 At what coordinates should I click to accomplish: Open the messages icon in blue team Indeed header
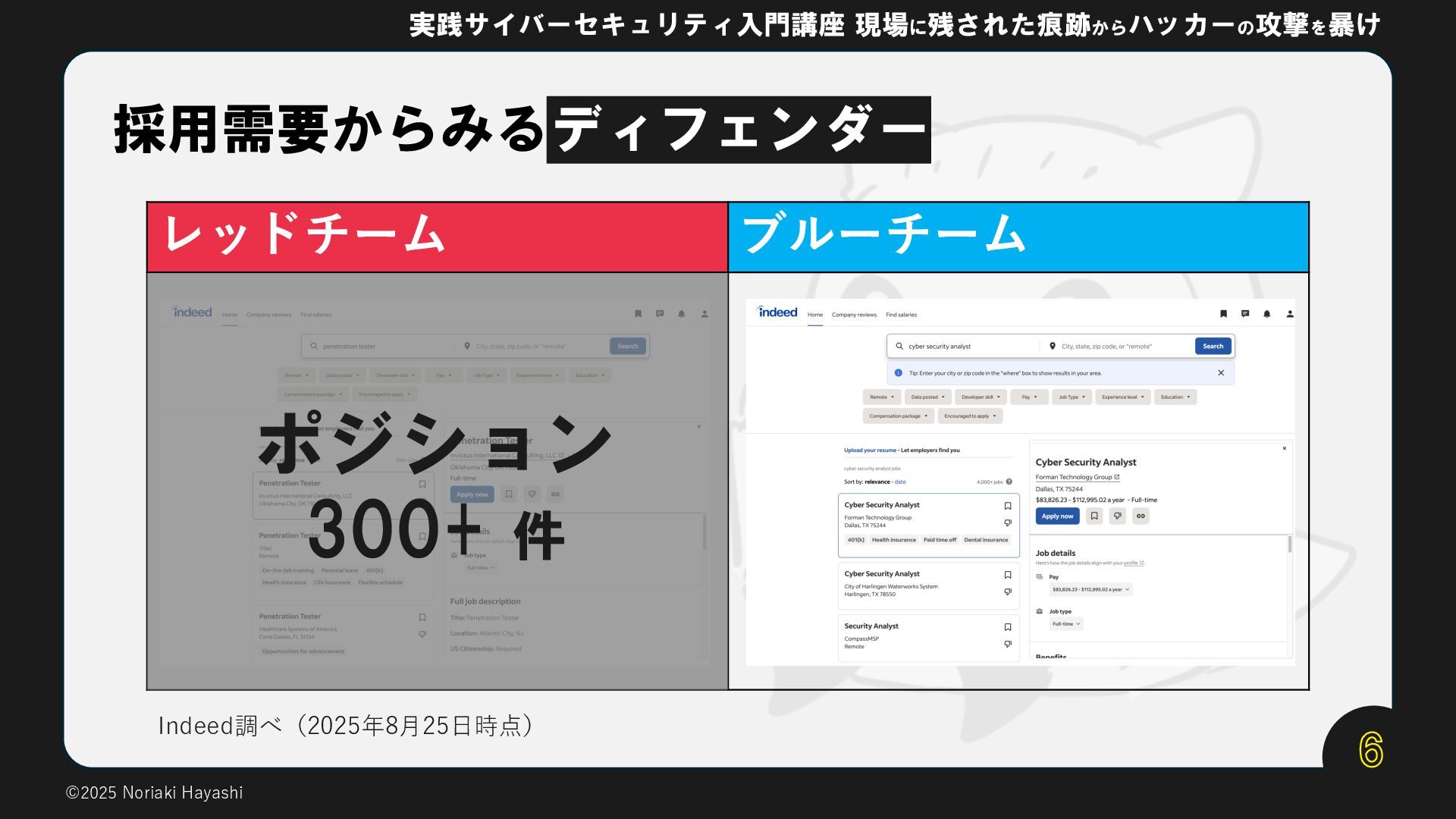tap(1245, 314)
